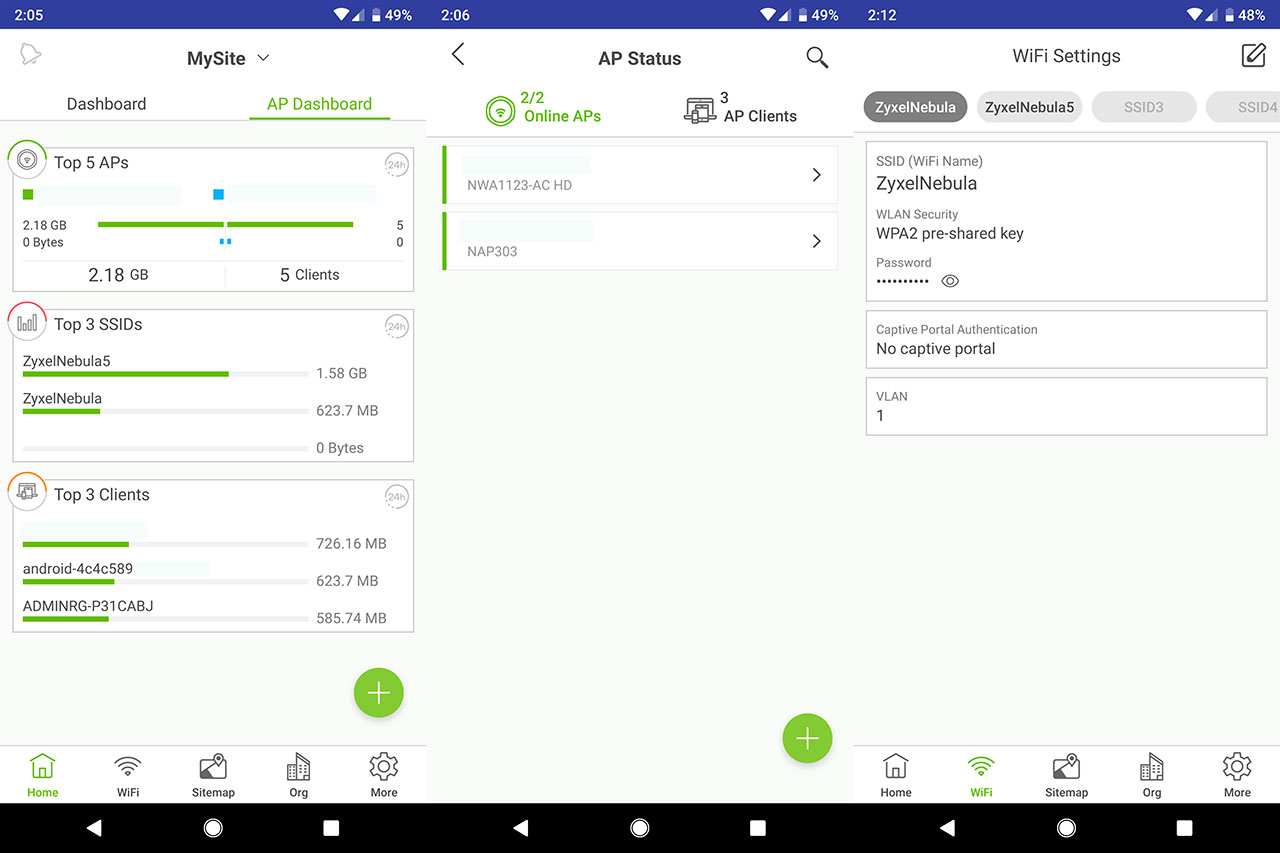Open the 24h time range on Top 5 APs
The height and width of the screenshot is (853, 1280).
pos(397,165)
